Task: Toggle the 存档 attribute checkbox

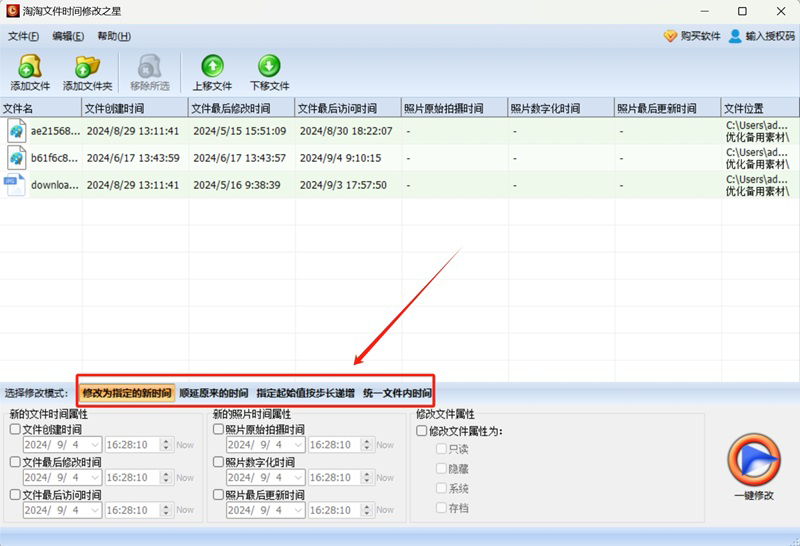Action: 441,508
